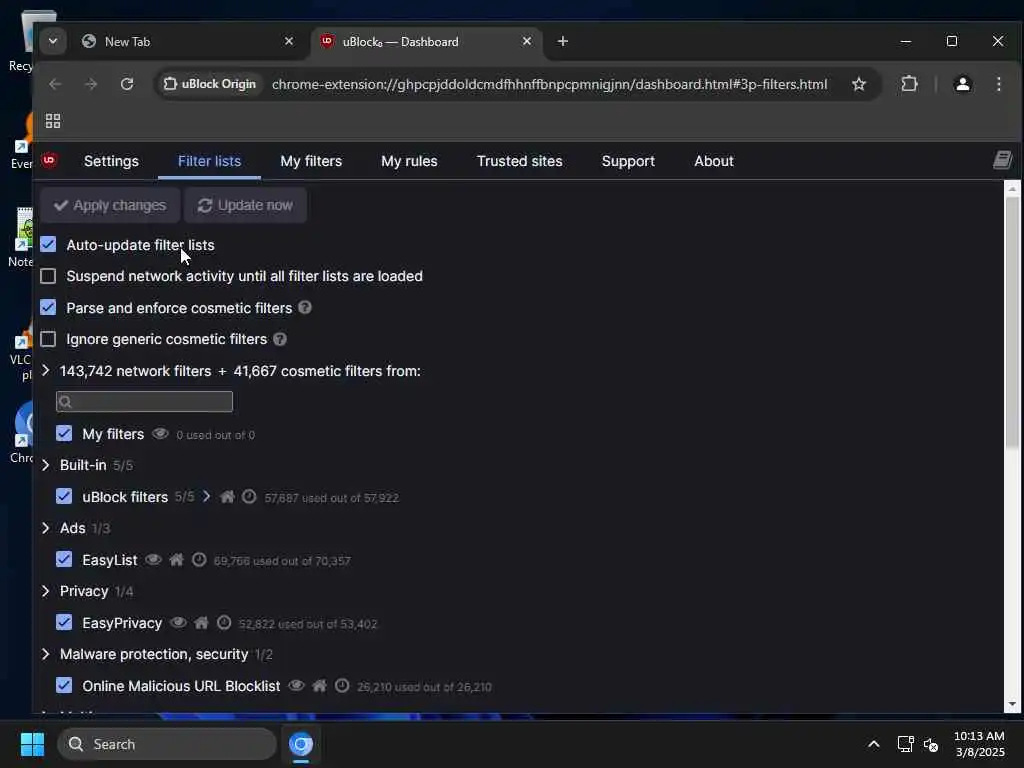Open Support tab

(x=628, y=161)
